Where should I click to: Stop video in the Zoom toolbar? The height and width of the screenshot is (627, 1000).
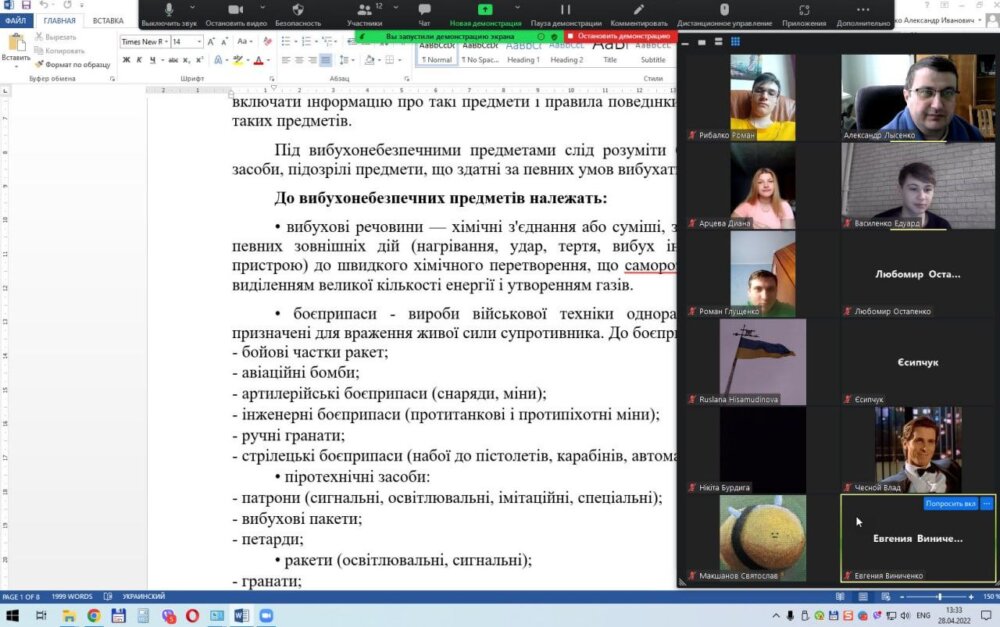point(235,14)
